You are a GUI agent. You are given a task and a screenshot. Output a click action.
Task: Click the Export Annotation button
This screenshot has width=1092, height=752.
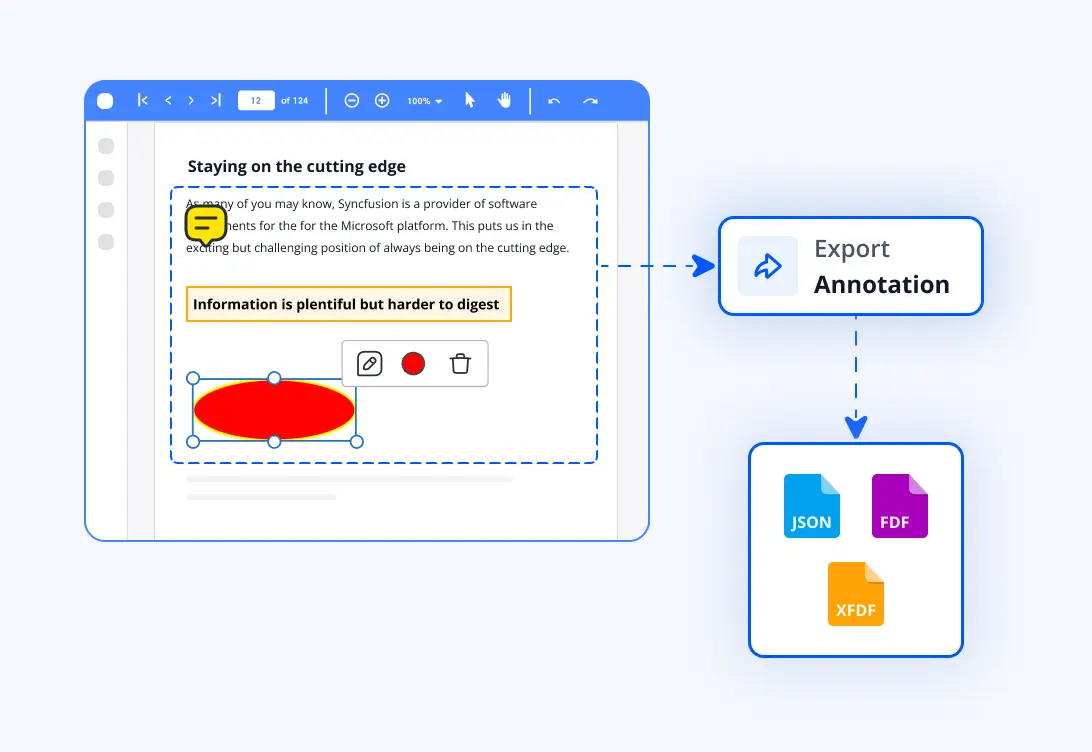pos(850,266)
